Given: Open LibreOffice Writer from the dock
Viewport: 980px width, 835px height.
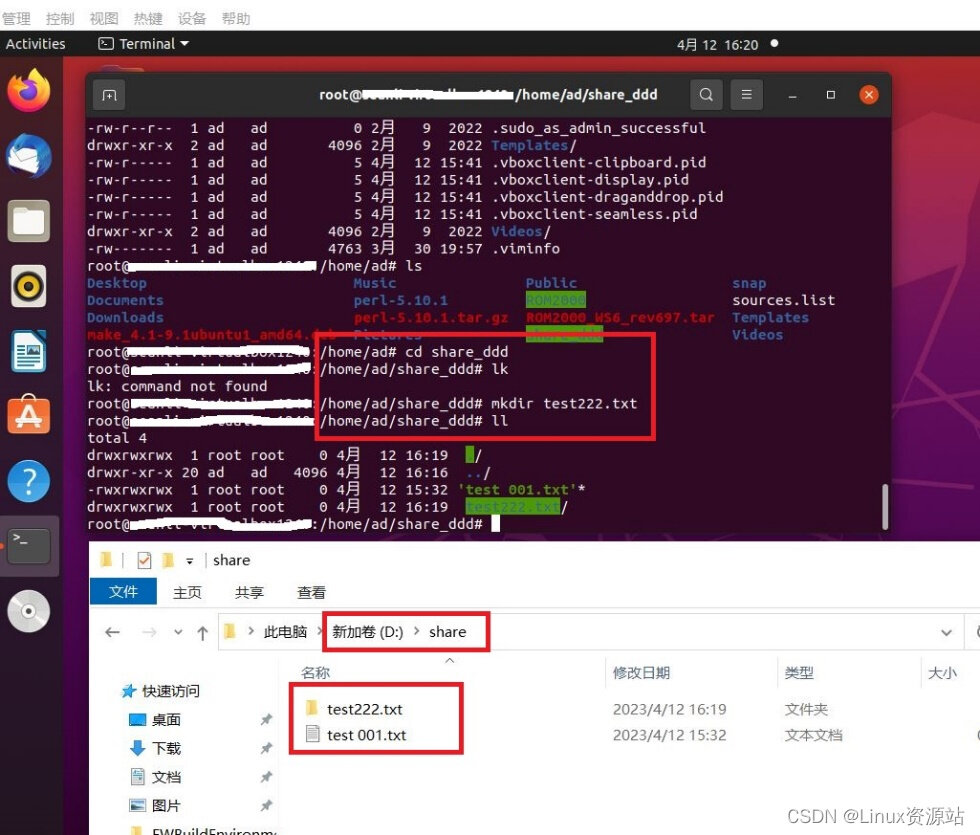Looking at the screenshot, I should point(28,350).
